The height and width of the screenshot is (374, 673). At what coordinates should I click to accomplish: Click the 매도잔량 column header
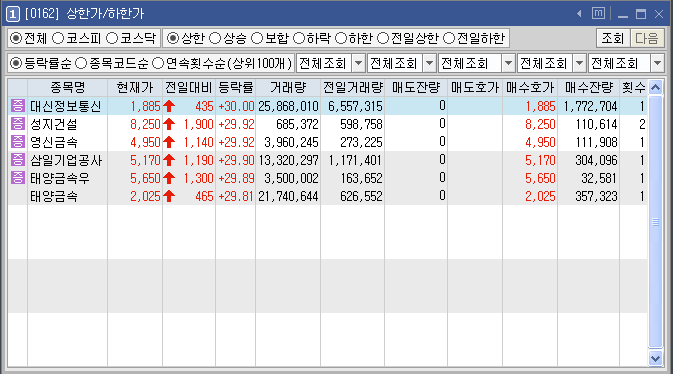pos(416,88)
